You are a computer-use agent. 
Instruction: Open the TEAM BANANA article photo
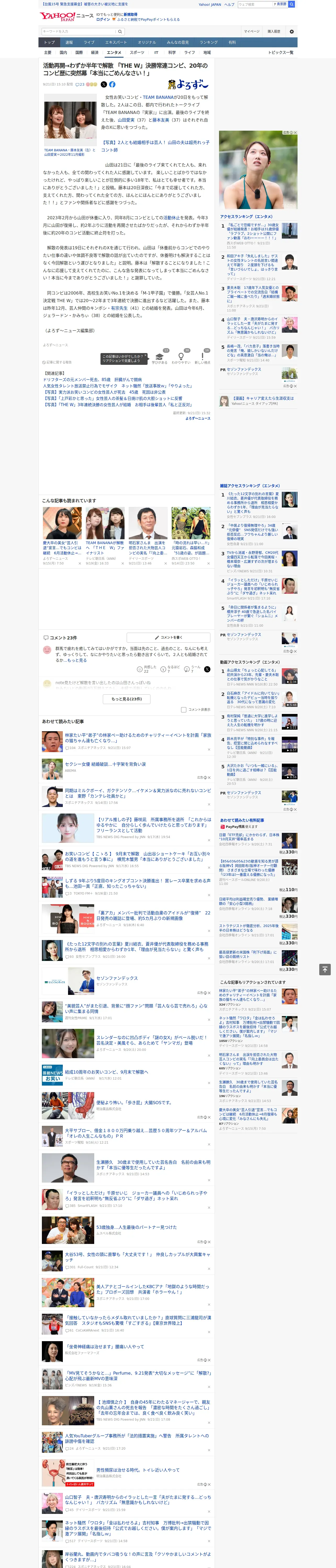click(x=70, y=120)
